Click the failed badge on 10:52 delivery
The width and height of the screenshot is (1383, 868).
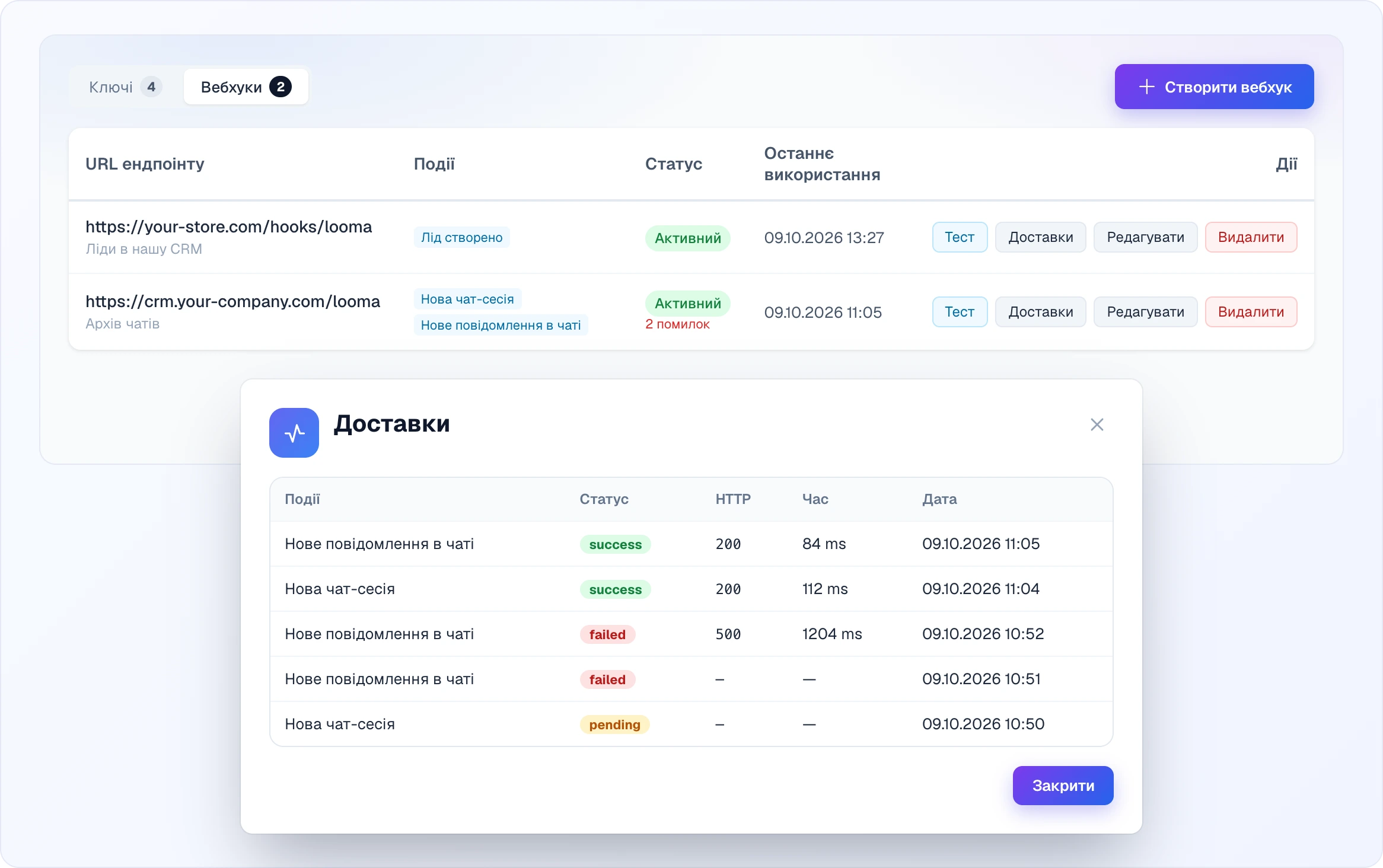click(x=607, y=634)
